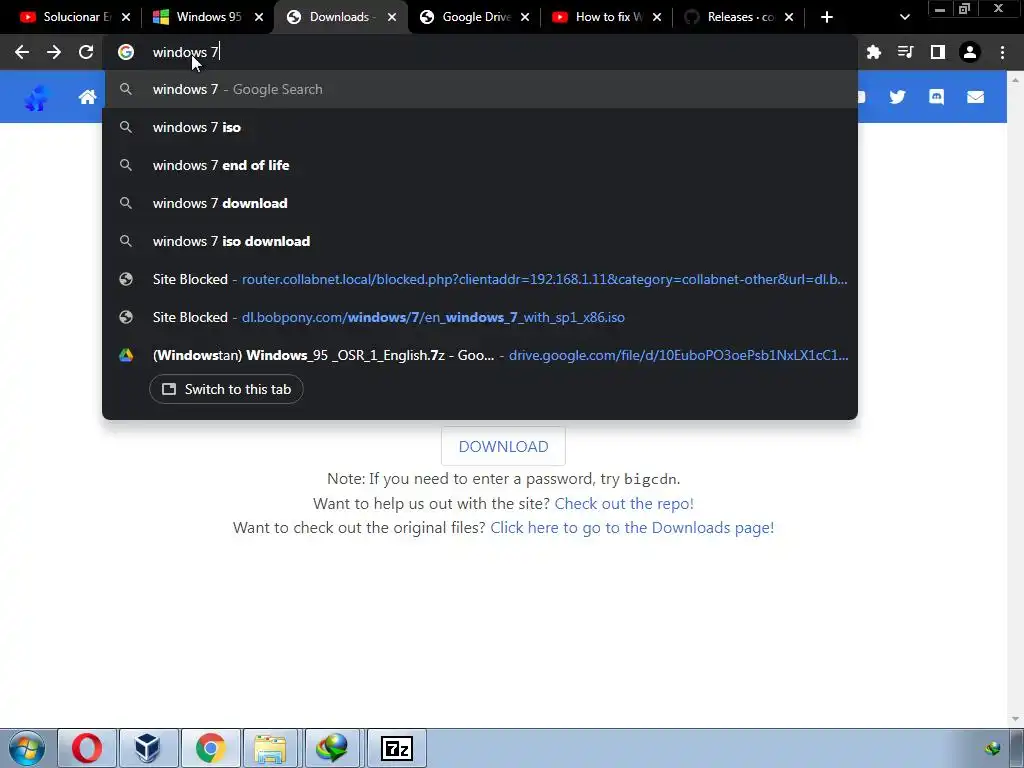Viewport: 1024px width, 768px height.
Task: Expand the tab search chevron
Action: click(x=904, y=17)
